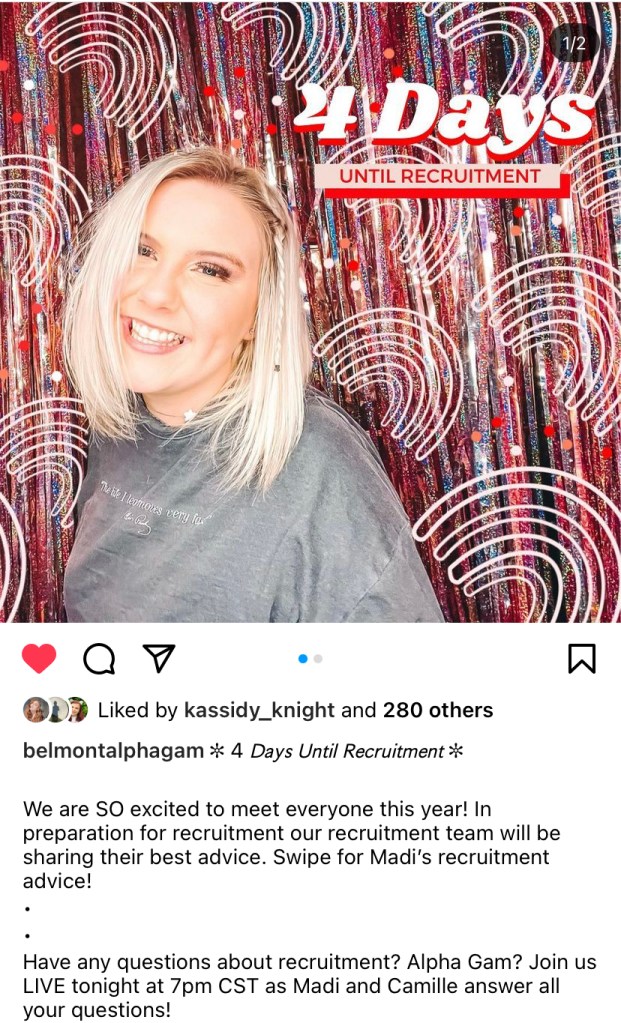Screen dimensions: 621x1023
Task: Jump to the second gray carousel dot
Action: coord(318,659)
